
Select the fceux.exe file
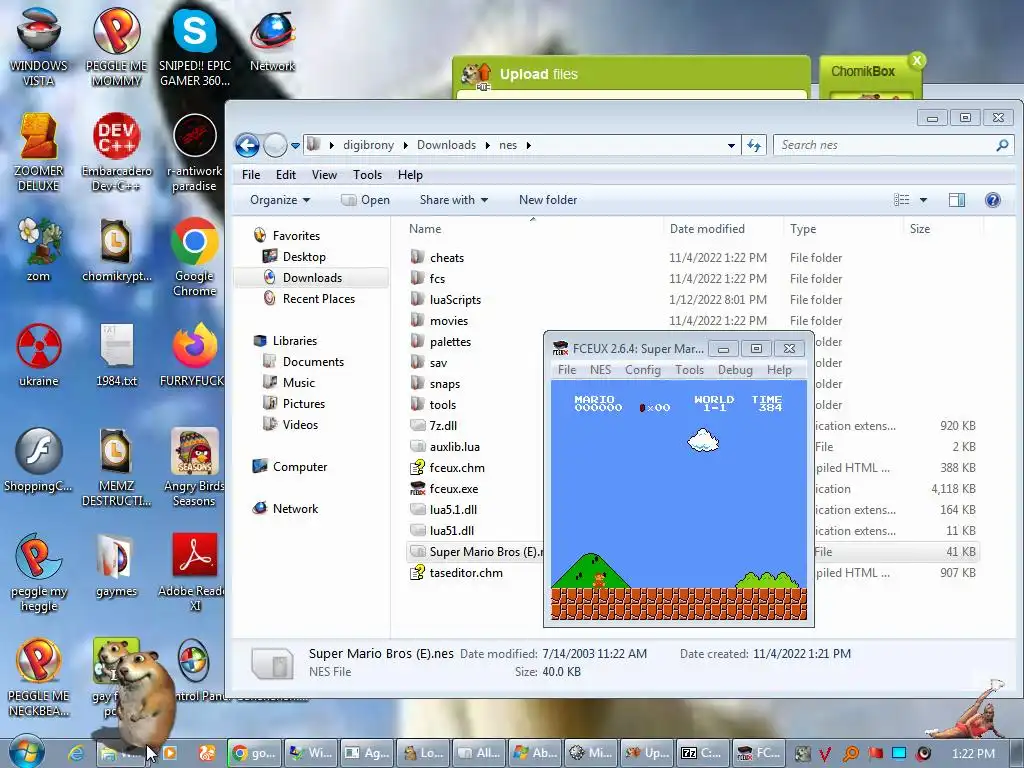coord(453,488)
